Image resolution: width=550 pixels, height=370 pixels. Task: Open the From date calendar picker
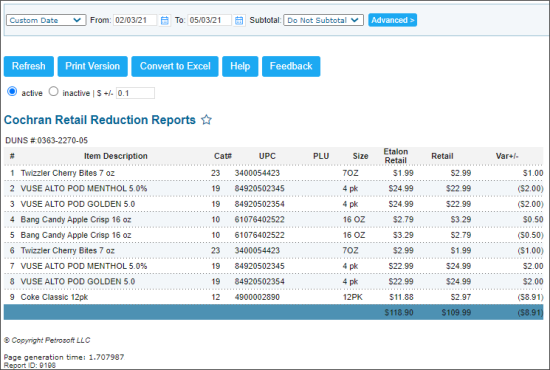[165, 20]
